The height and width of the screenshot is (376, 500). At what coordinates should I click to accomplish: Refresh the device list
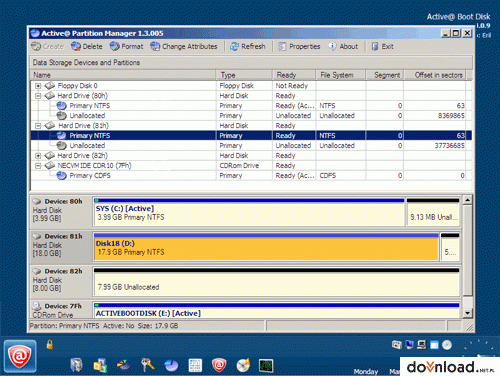pos(248,47)
